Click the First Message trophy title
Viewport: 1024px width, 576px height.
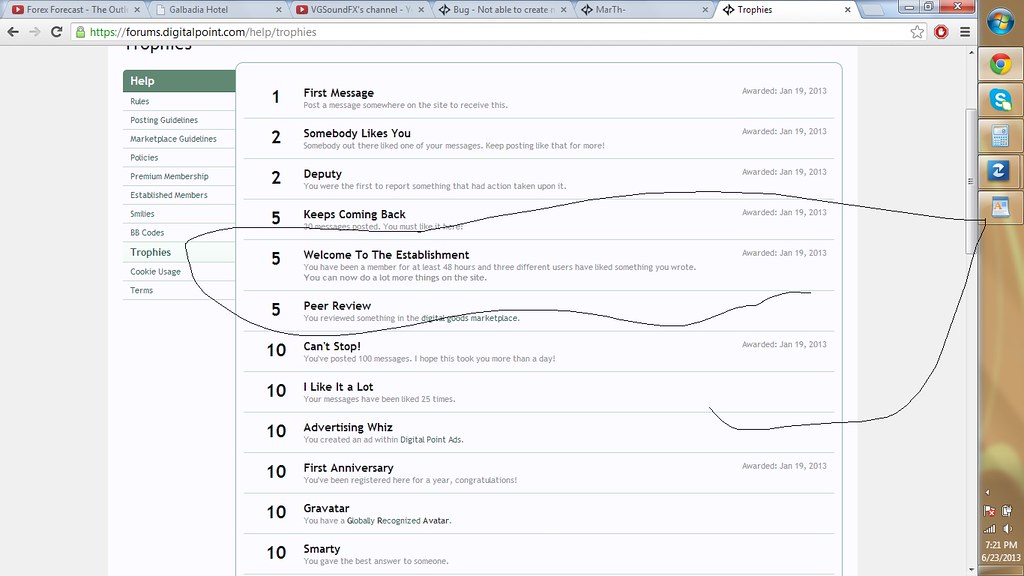tap(338, 93)
